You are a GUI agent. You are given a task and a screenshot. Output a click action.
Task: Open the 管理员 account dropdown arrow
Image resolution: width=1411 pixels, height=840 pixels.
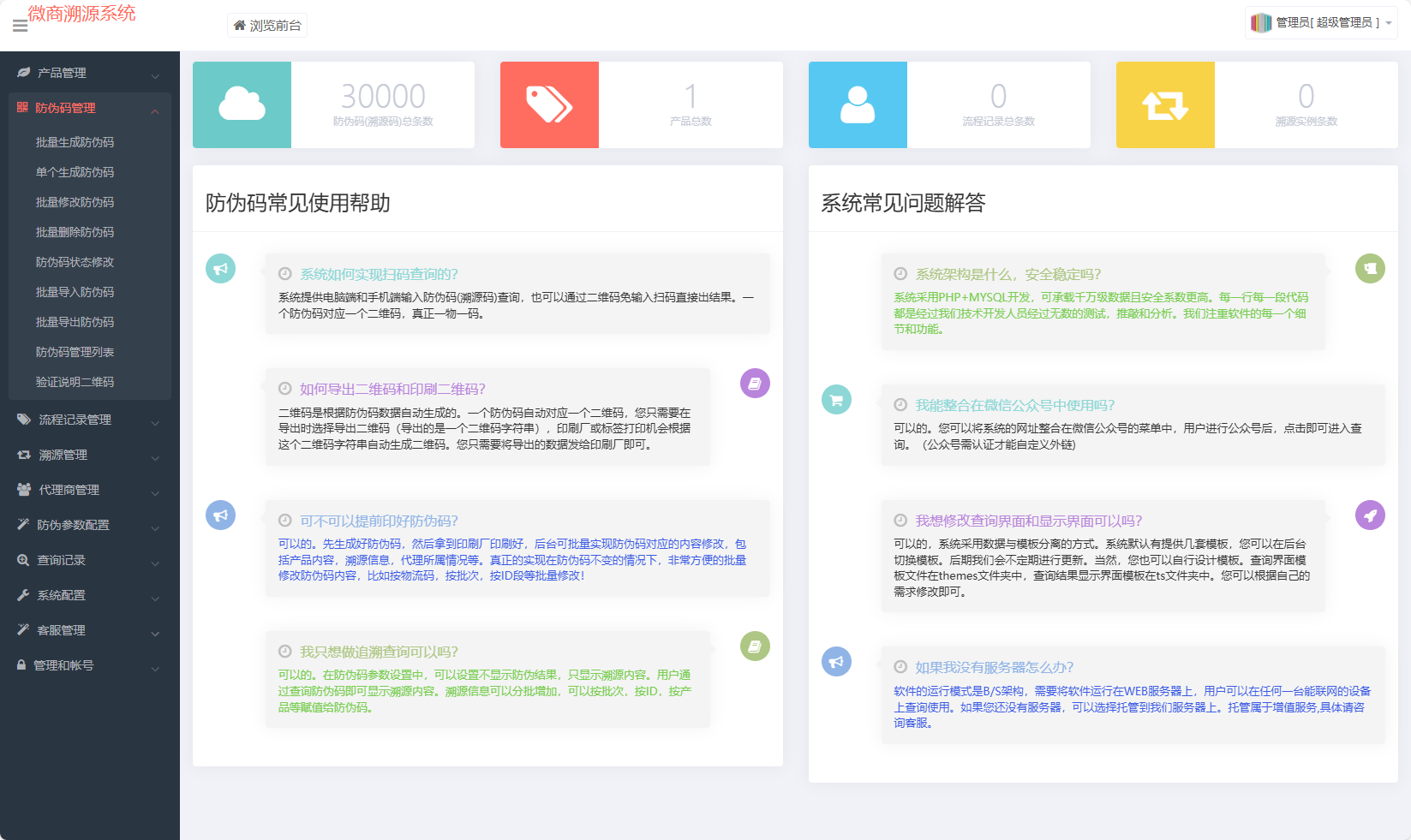[x=1389, y=23]
